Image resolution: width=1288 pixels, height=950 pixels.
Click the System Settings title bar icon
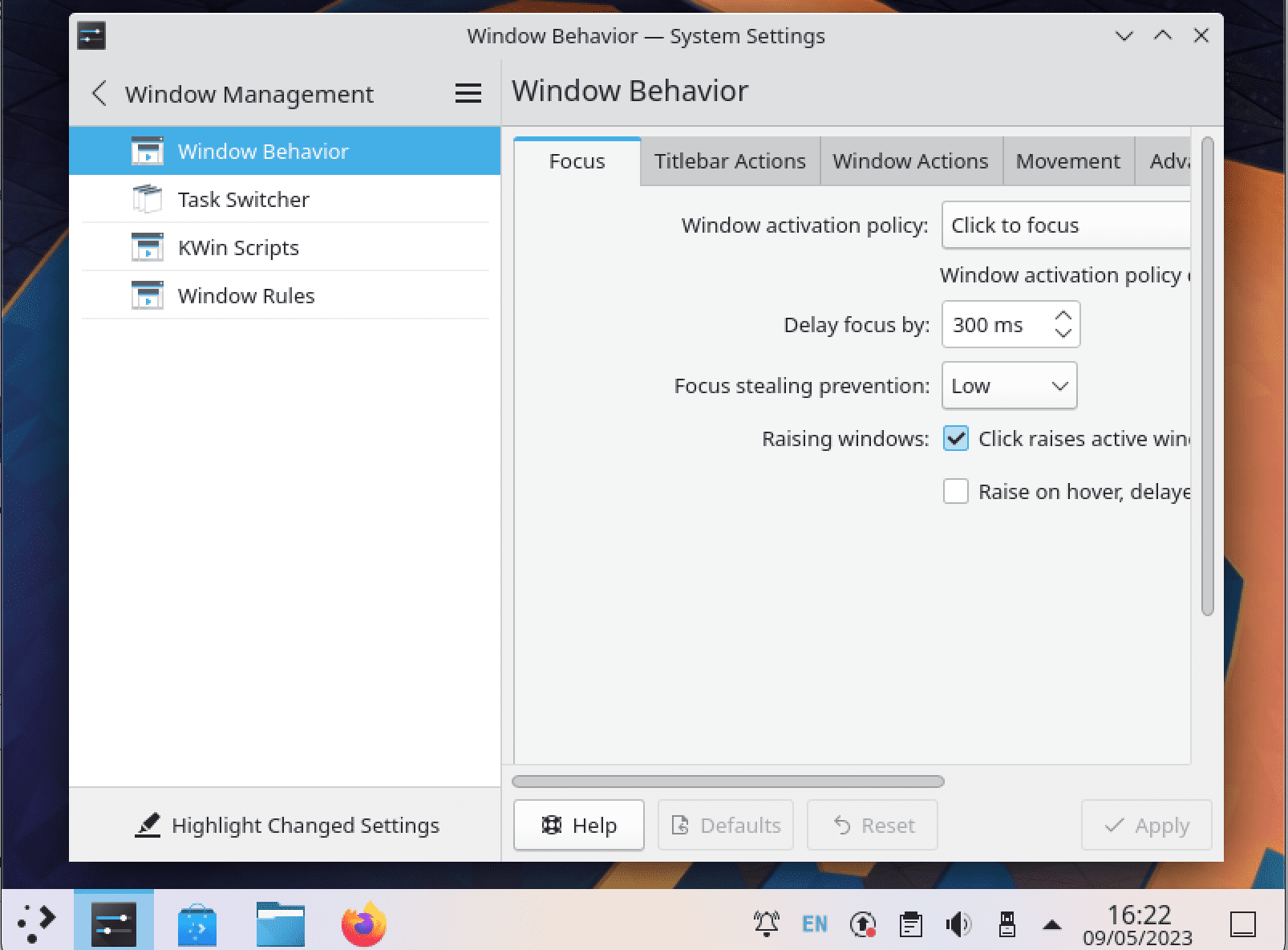coord(91,36)
